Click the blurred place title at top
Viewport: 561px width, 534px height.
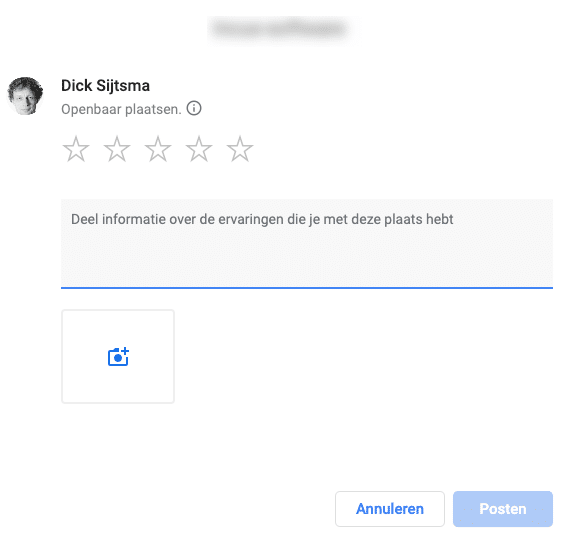(279, 29)
